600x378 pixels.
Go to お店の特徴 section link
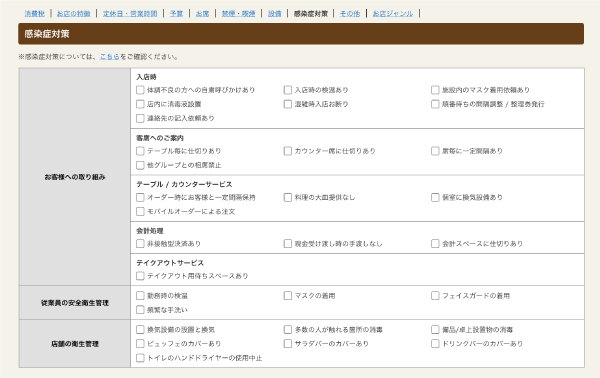click(73, 13)
